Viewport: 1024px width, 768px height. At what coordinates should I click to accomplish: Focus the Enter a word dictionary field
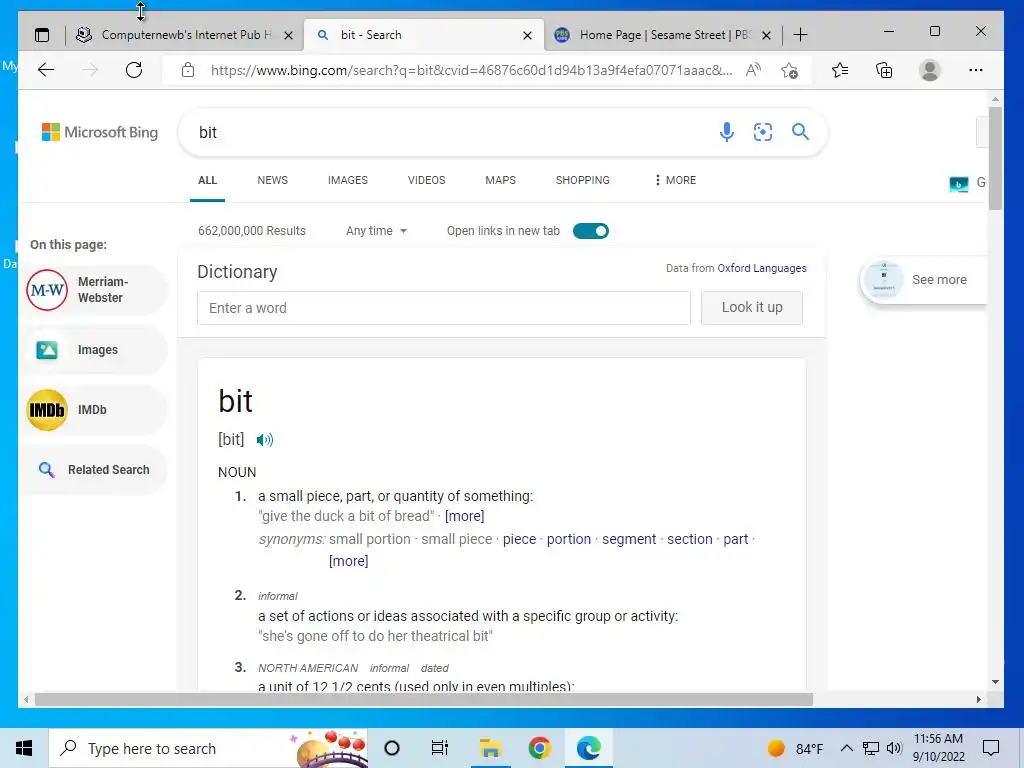coord(443,308)
